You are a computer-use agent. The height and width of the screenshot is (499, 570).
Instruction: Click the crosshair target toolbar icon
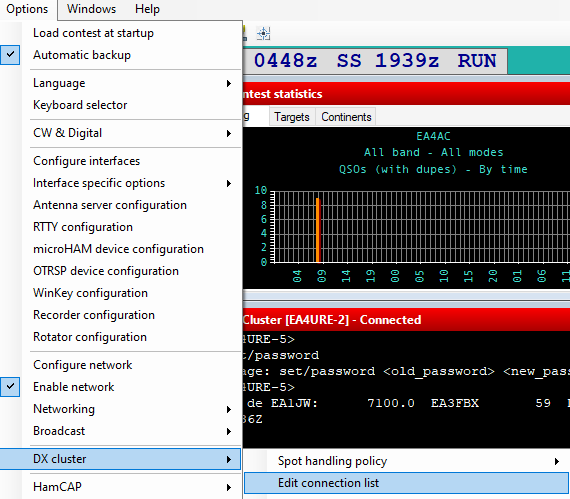click(263, 33)
